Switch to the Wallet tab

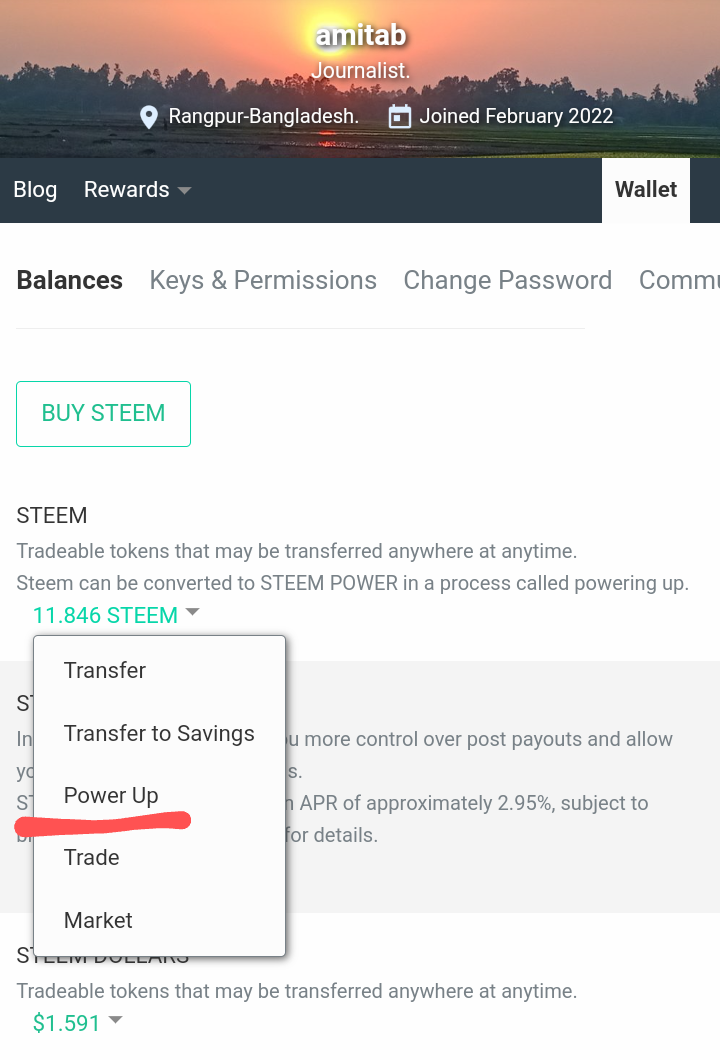[x=646, y=190]
